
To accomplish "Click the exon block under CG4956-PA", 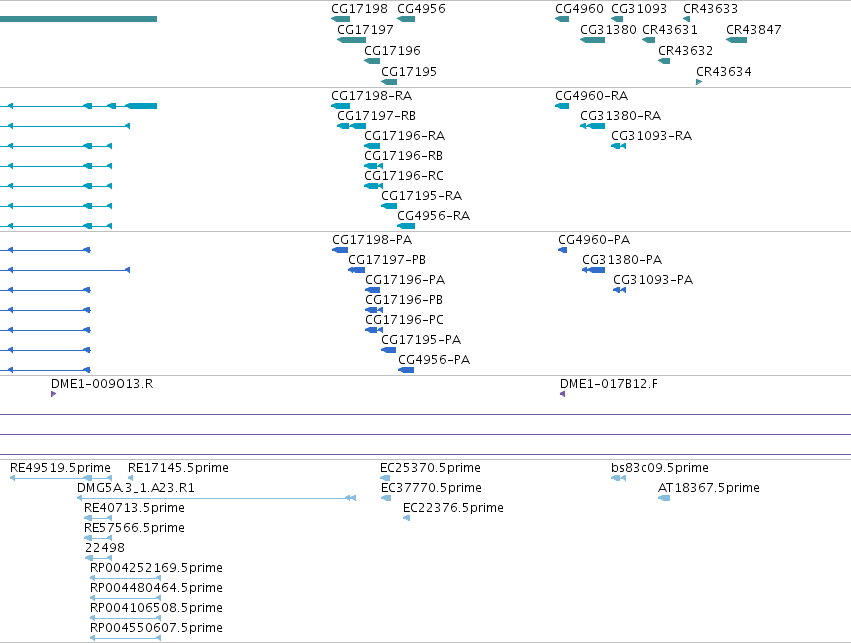I will (x=406, y=370).
